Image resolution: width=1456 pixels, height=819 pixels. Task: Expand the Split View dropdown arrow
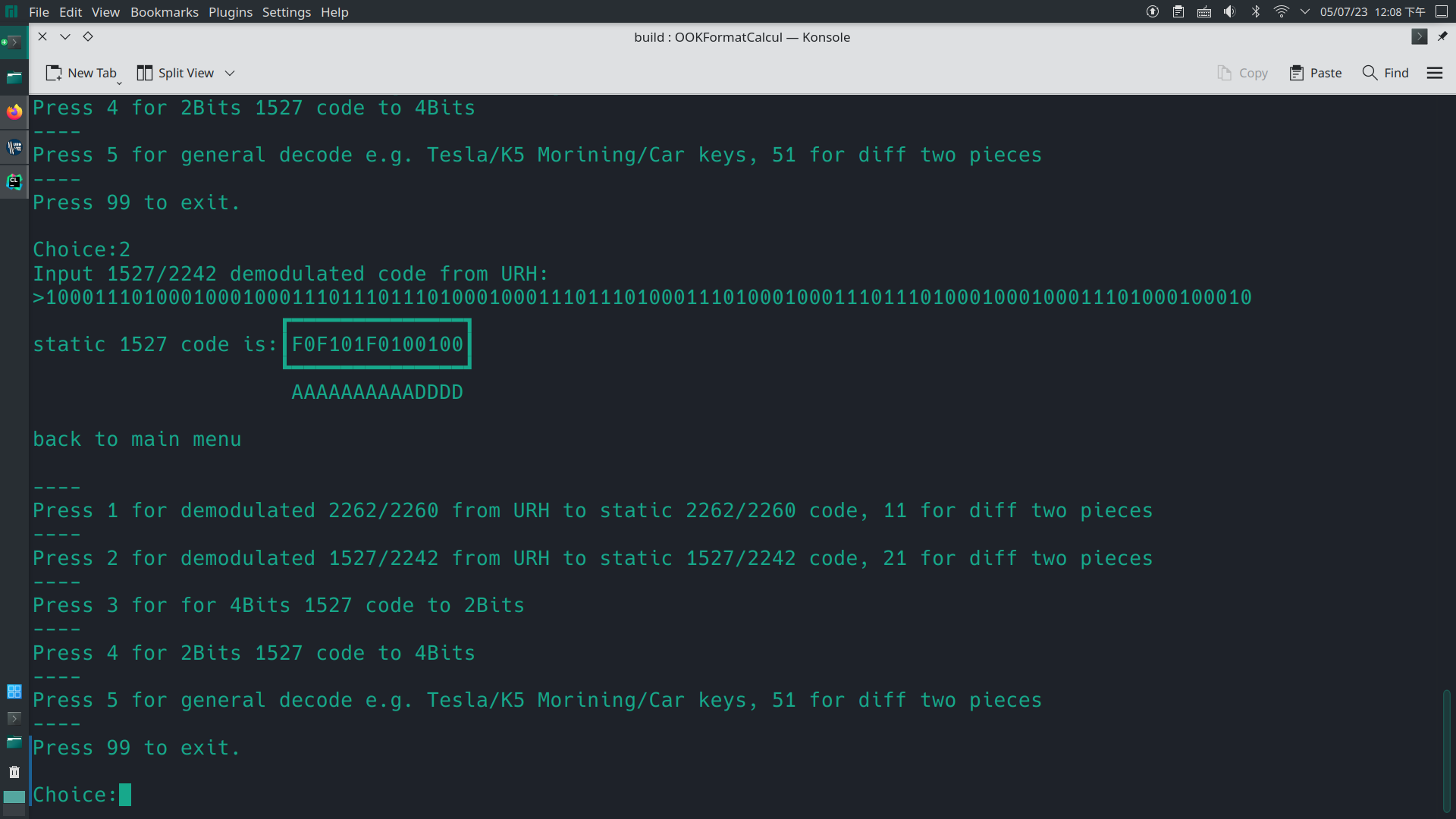click(x=230, y=73)
